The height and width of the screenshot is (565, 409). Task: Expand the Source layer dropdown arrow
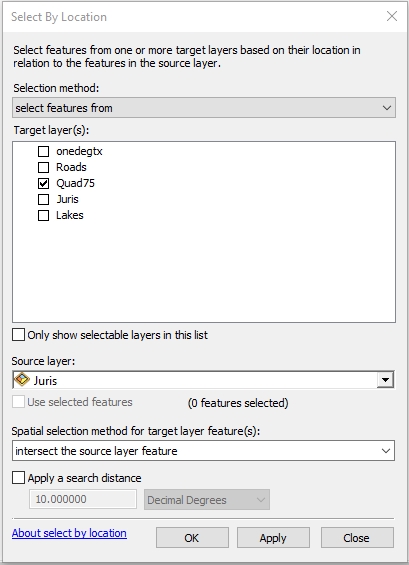[385, 380]
